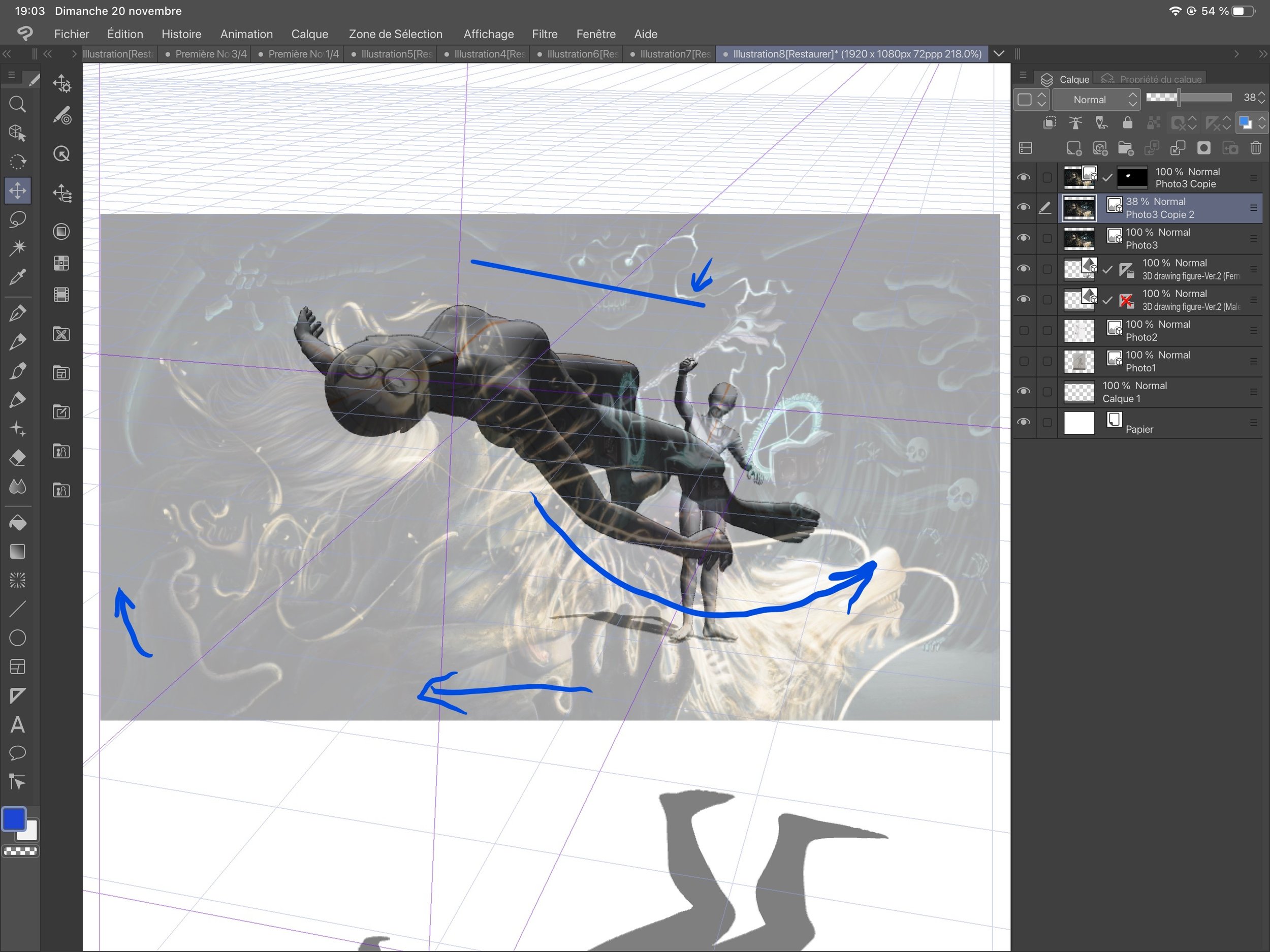
Task: Hide the Papier layer
Action: [1023, 422]
